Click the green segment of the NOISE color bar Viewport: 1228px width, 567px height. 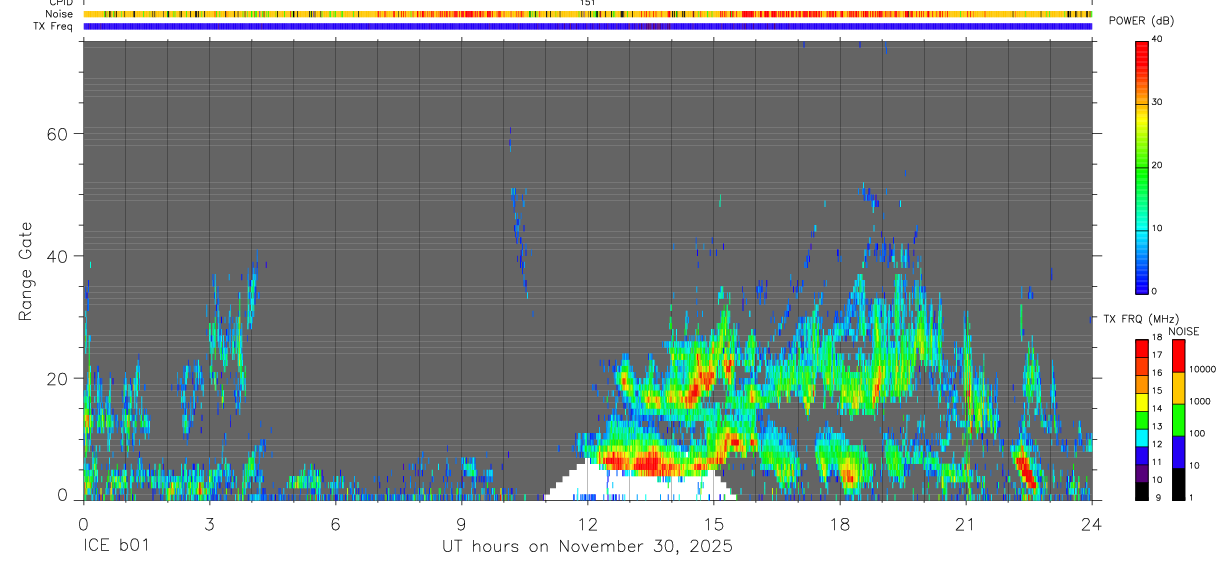pyautogui.click(x=1177, y=419)
